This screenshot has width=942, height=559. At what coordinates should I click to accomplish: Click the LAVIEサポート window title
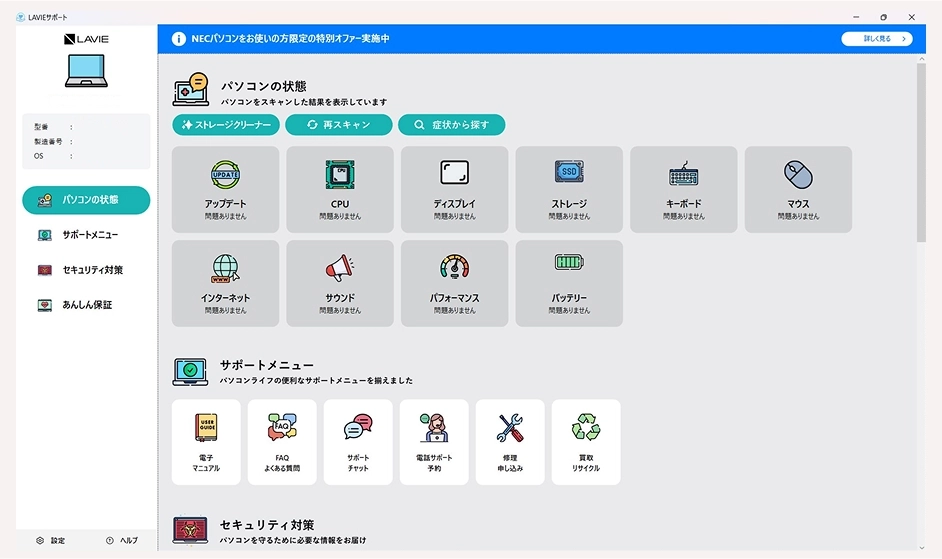click(47, 17)
